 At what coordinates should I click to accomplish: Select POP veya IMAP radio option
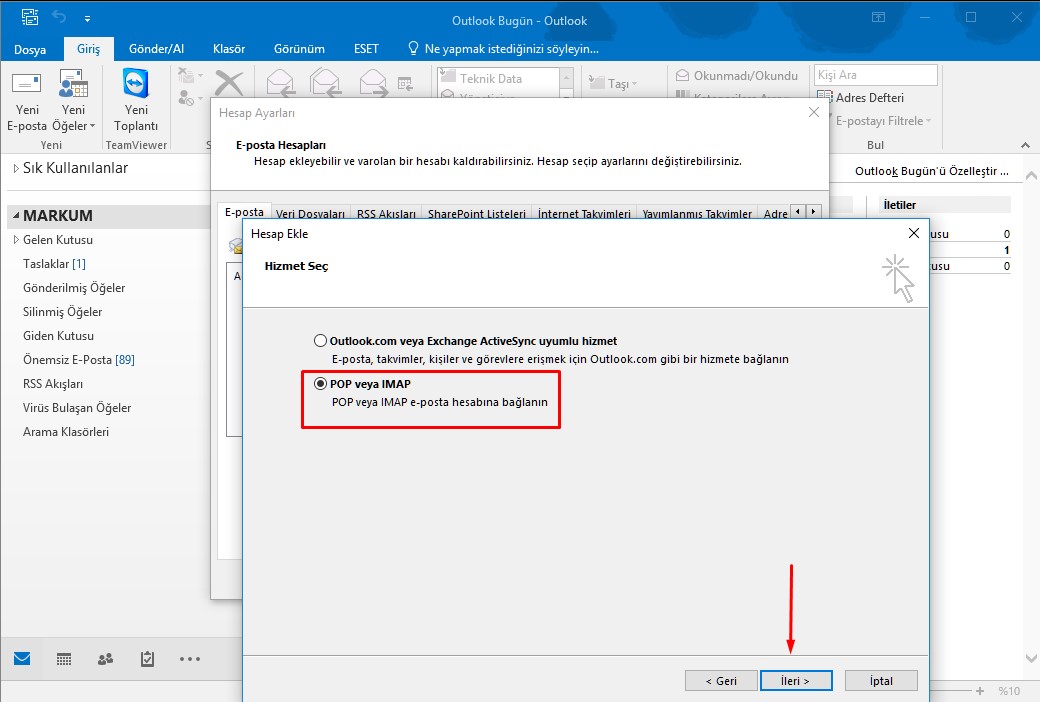pyautogui.click(x=320, y=384)
